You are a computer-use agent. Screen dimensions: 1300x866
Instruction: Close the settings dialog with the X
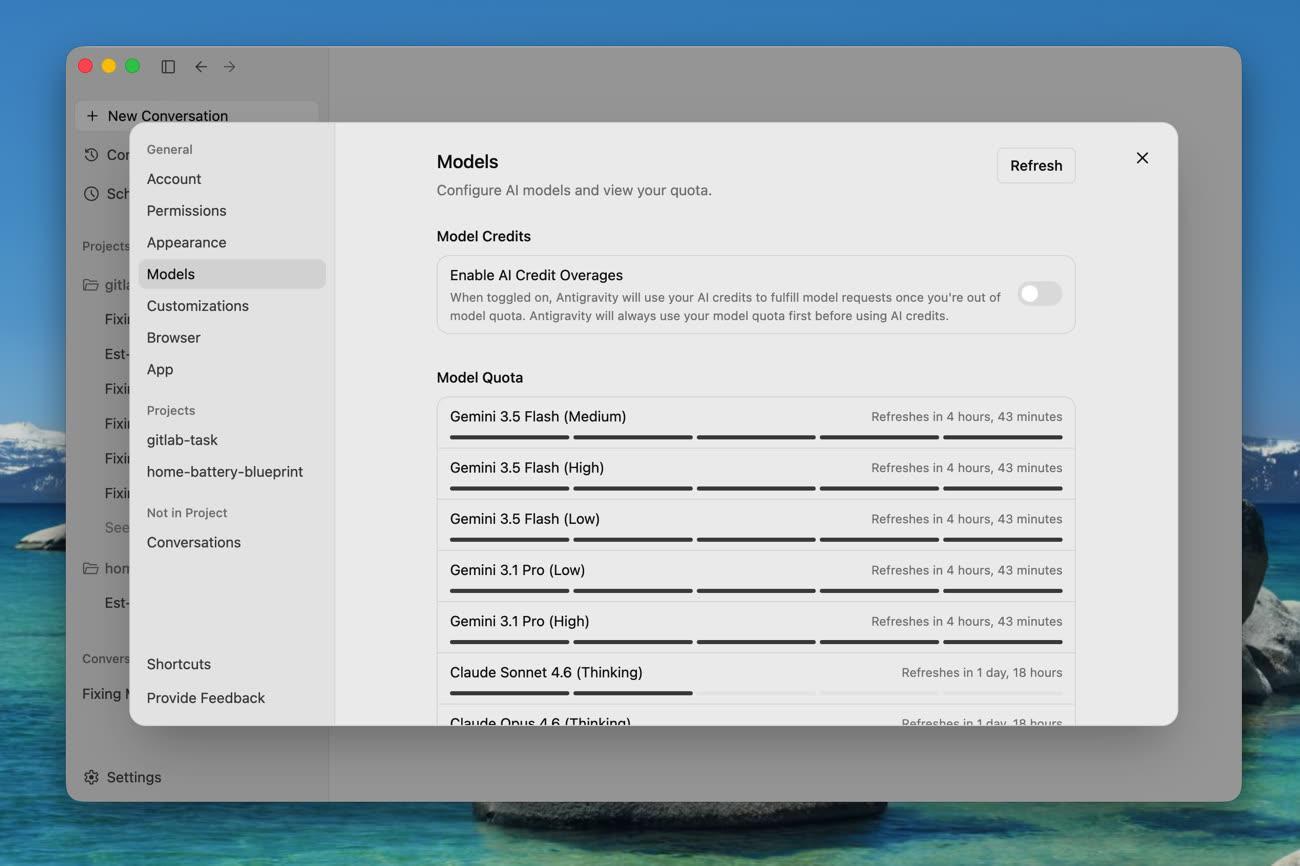[1142, 158]
